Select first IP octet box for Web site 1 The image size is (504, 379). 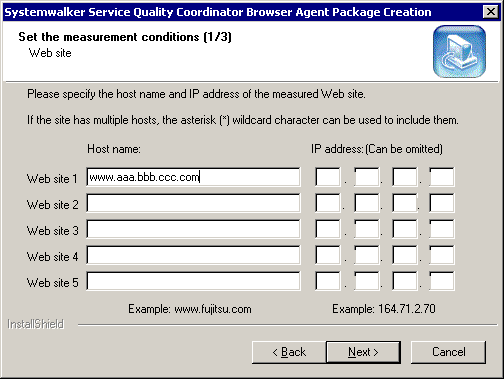point(328,177)
